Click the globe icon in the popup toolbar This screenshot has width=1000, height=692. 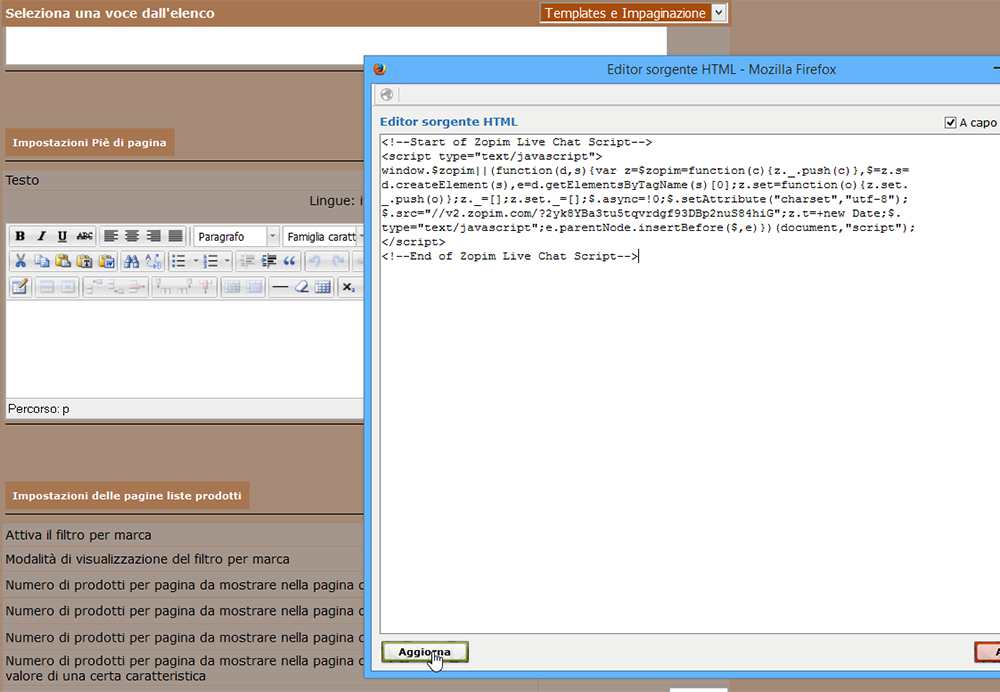tap(386, 95)
